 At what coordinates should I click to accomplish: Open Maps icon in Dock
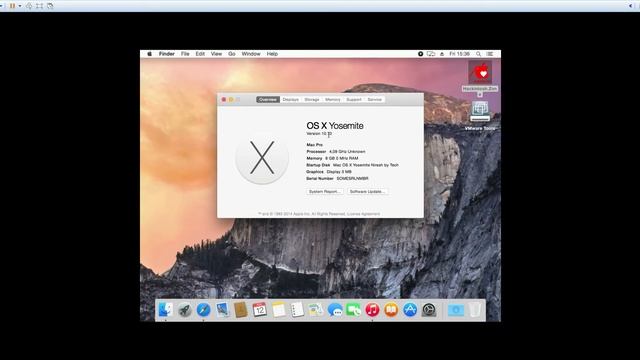pyautogui.click(x=316, y=310)
